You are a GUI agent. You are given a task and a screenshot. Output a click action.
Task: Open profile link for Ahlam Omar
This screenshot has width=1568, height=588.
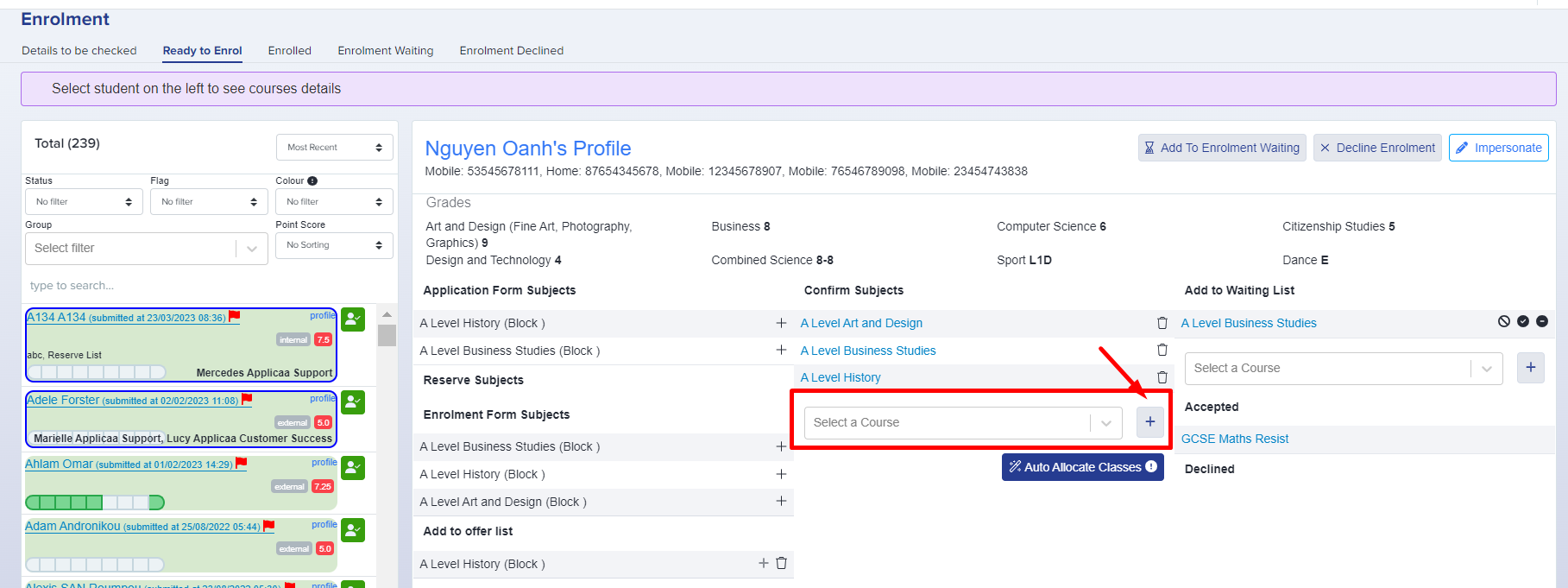(x=324, y=463)
